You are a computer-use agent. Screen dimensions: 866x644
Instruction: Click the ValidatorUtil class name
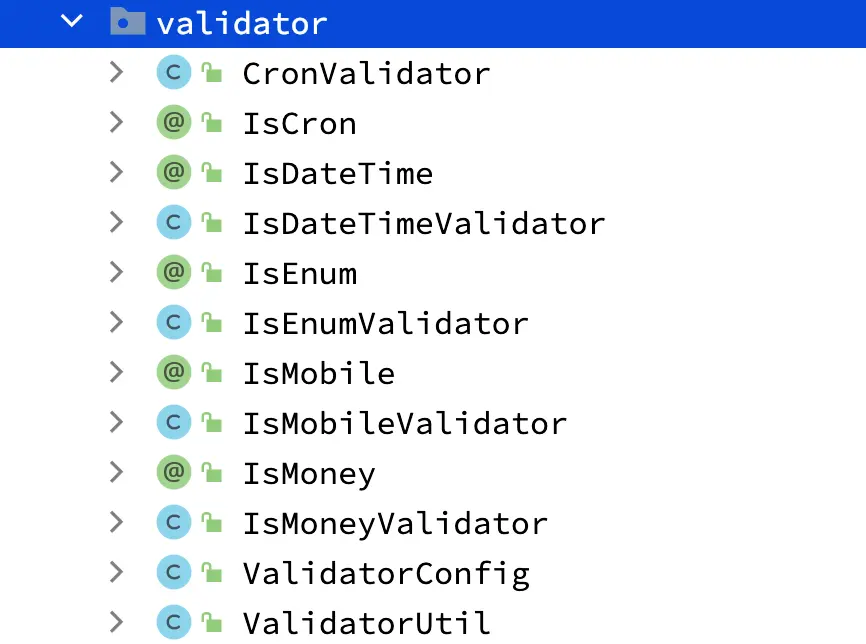point(366,623)
